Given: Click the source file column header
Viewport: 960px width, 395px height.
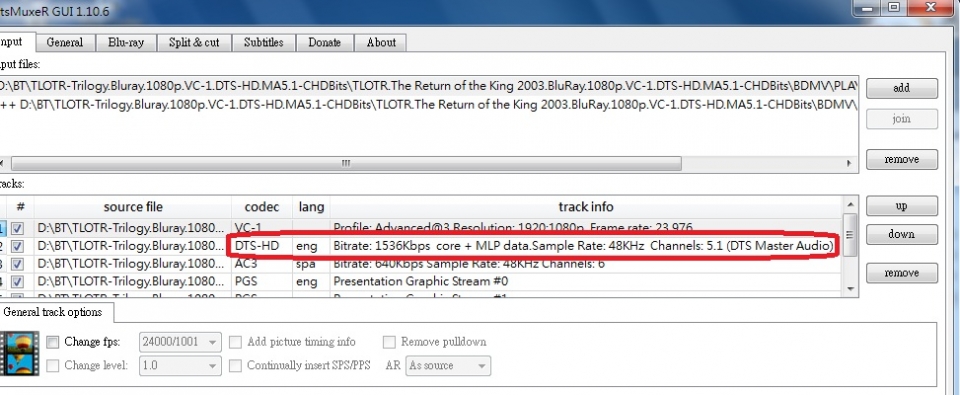Looking at the screenshot, I should coord(133,207).
